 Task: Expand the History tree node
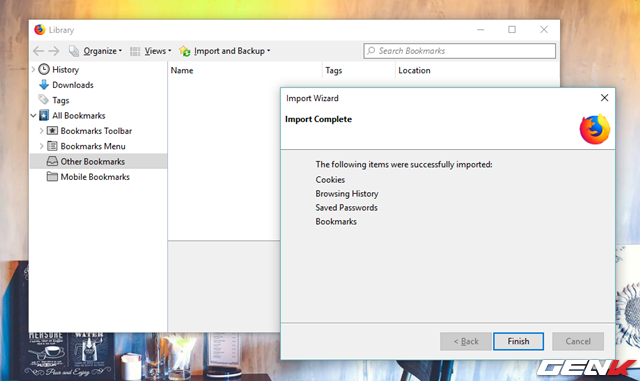33,69
